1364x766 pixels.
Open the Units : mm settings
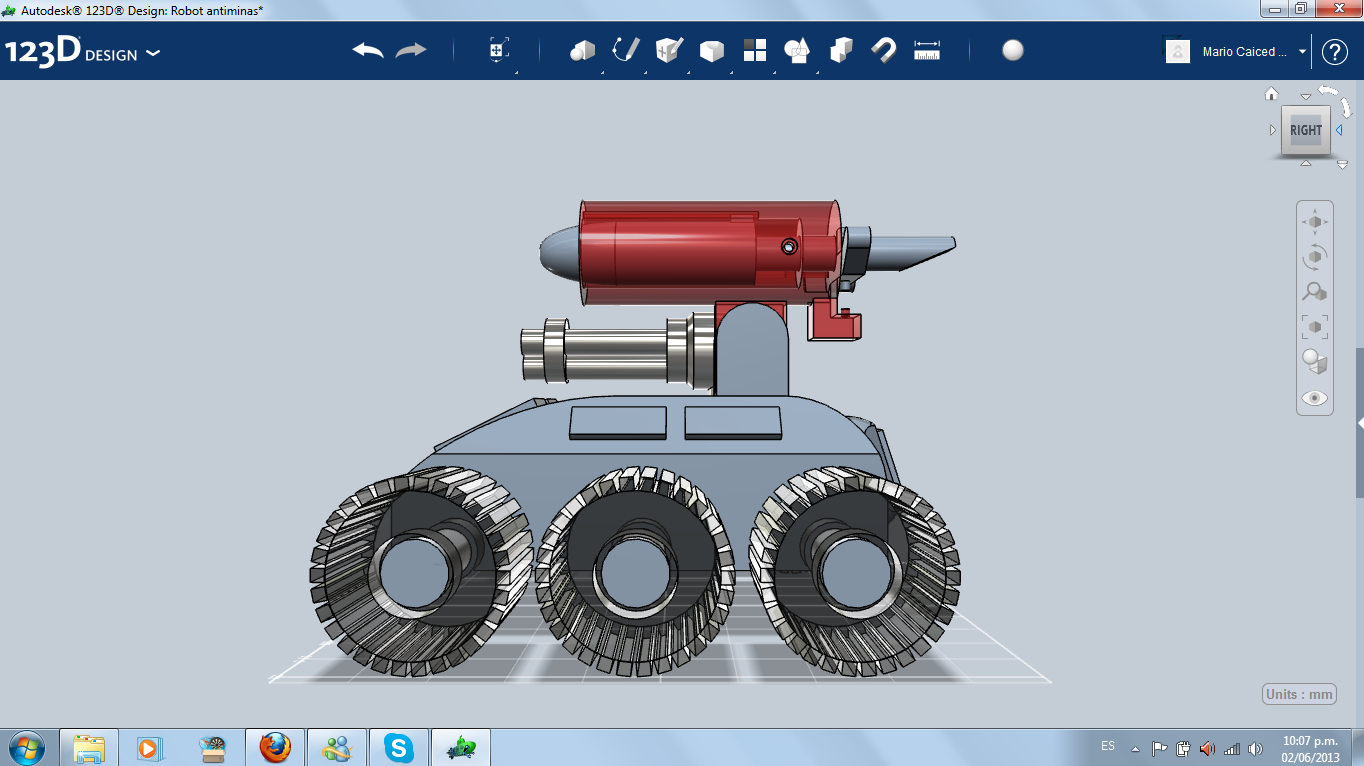(x=1299, y=694)
